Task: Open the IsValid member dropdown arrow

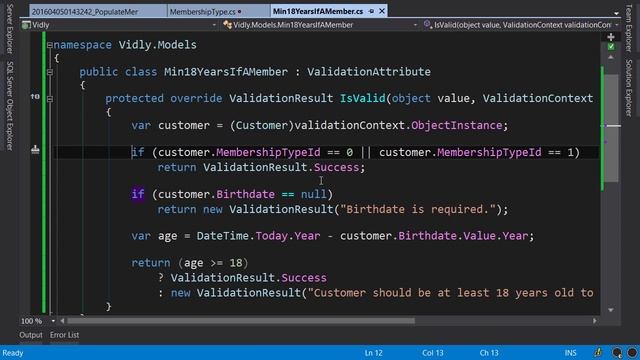Action: [x=616, y=25]
